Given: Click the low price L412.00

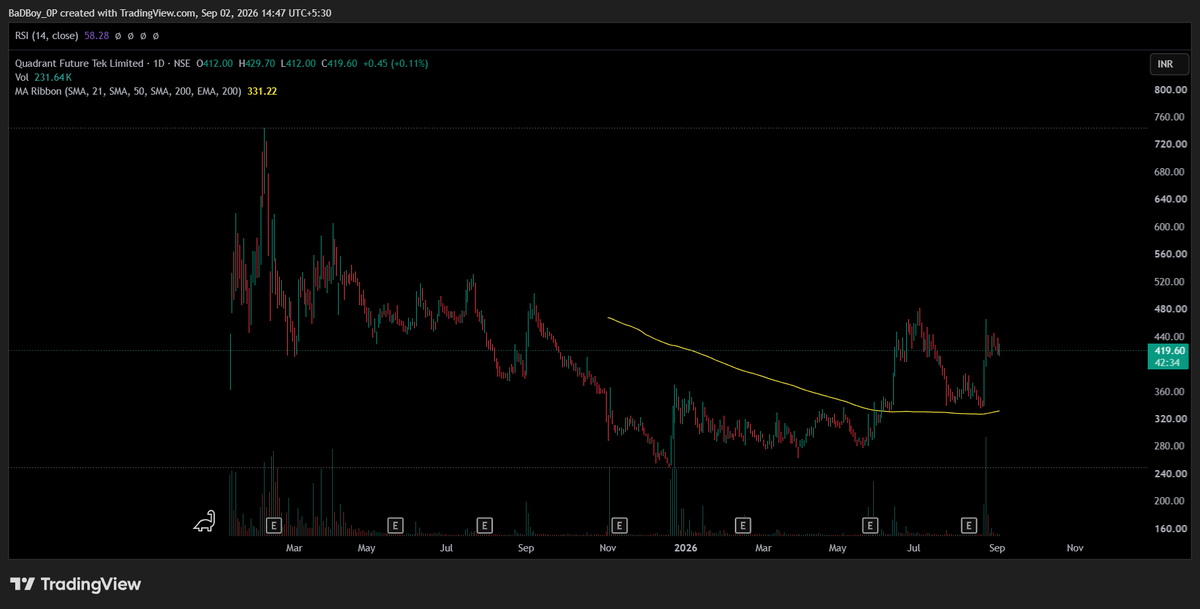Looking at the screenshot, I should [x=300, y=63].
